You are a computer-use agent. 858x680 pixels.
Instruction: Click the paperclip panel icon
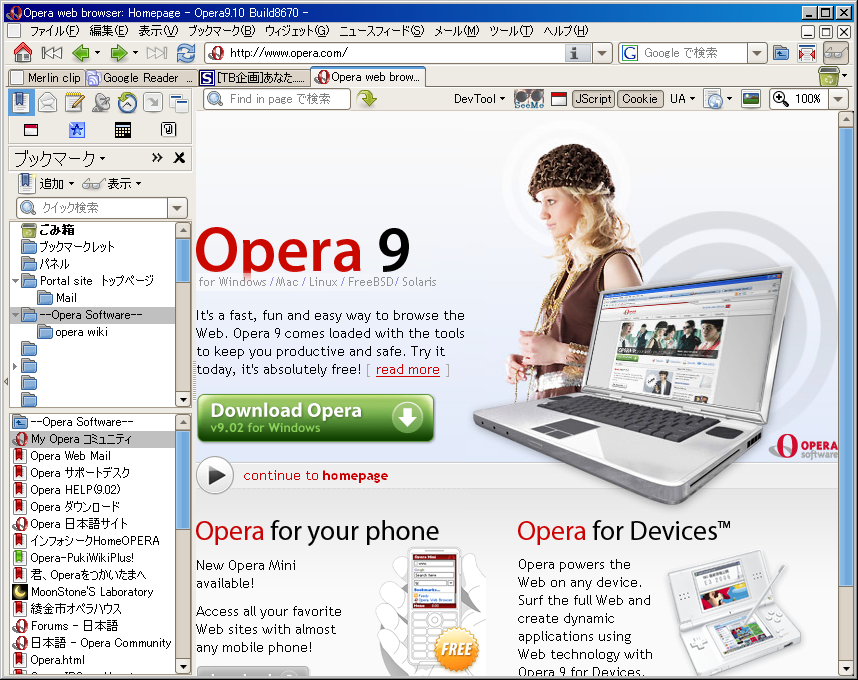tap(169, 130)
